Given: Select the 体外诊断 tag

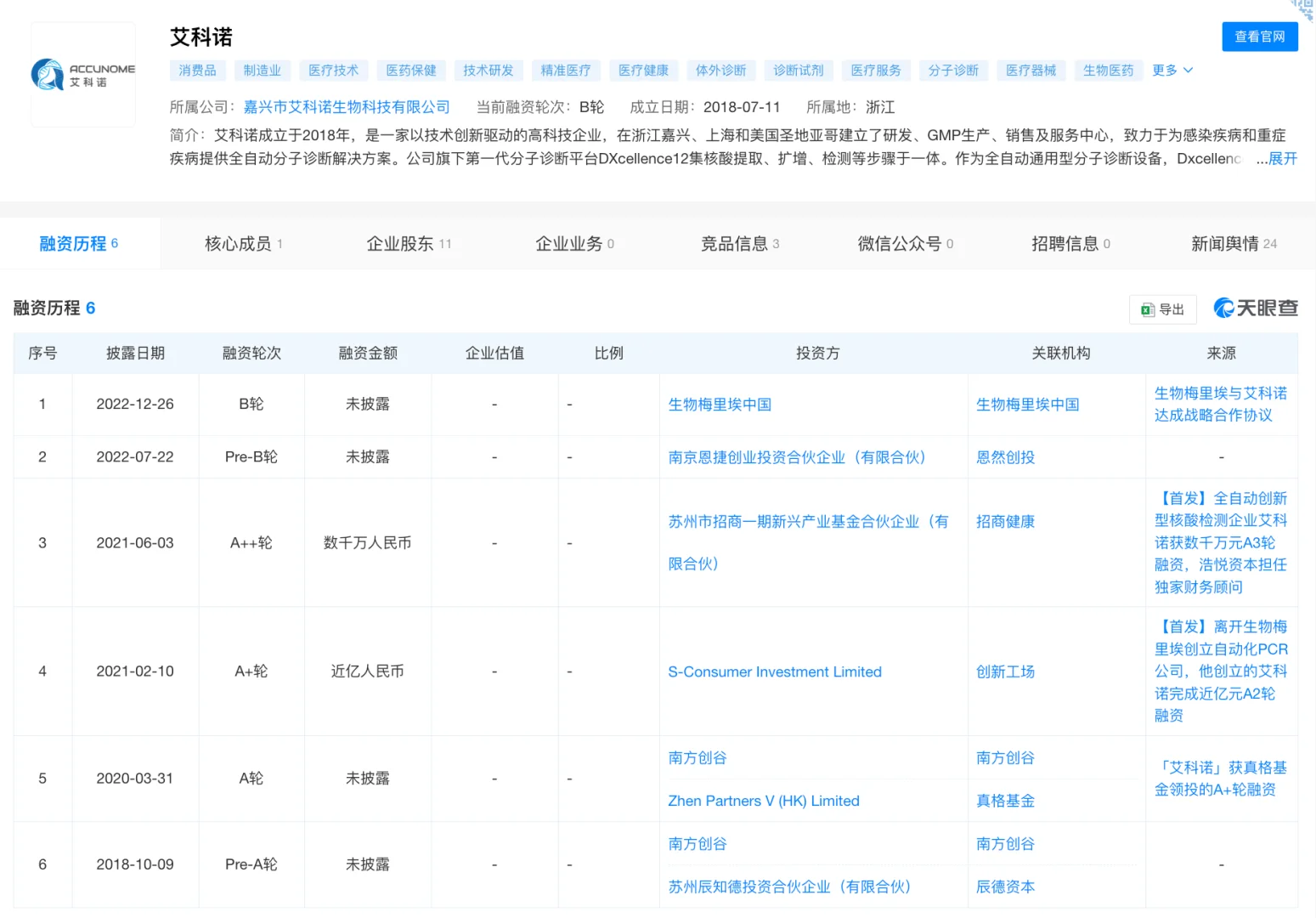Looking at the screenshot, I should pos(721,71).
